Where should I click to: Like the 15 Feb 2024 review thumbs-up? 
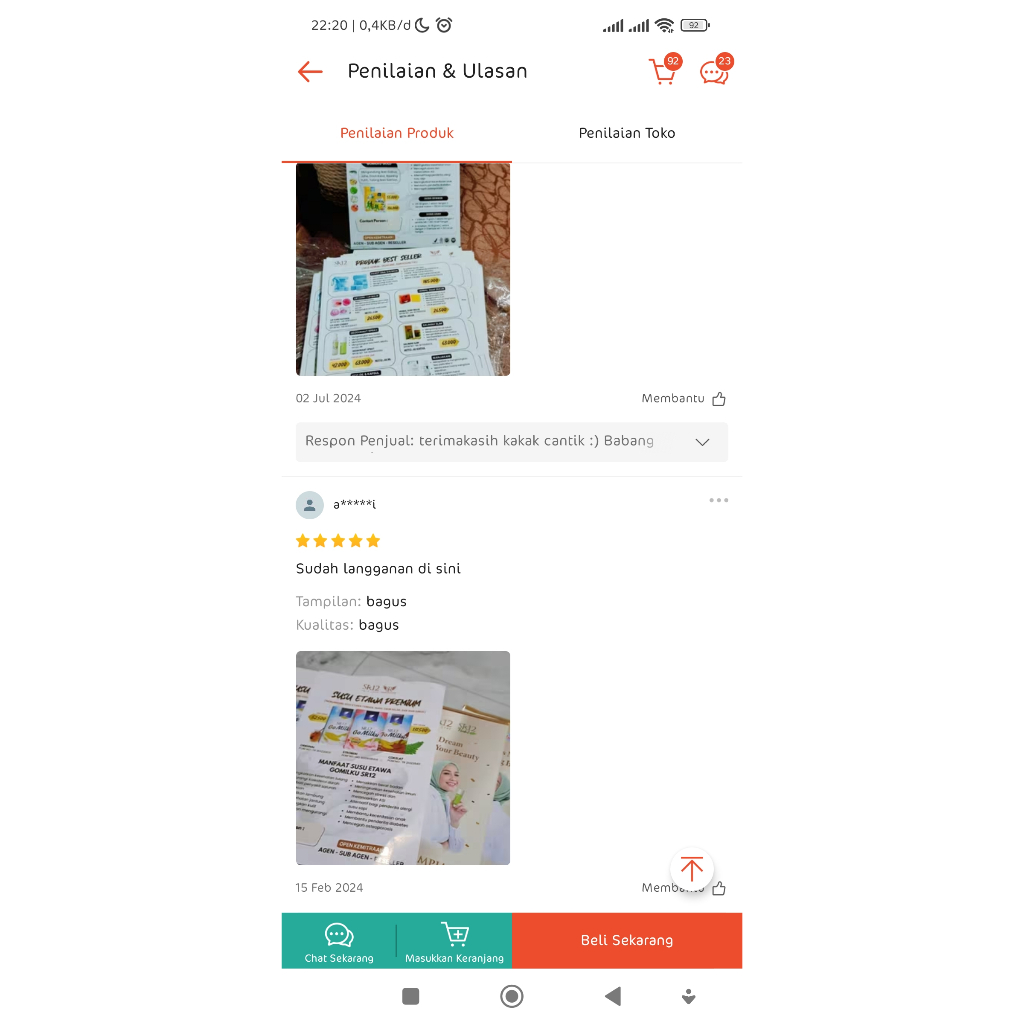coord(719,888)
